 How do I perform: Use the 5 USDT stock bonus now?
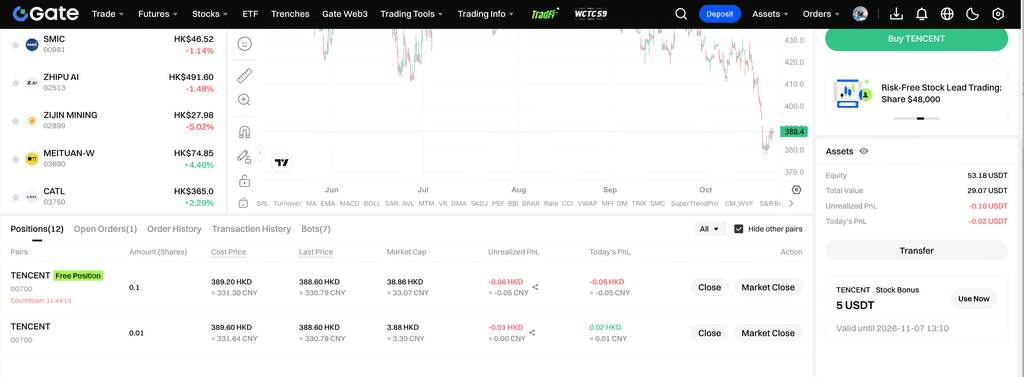pyautogui.click(x=974, y=299)
